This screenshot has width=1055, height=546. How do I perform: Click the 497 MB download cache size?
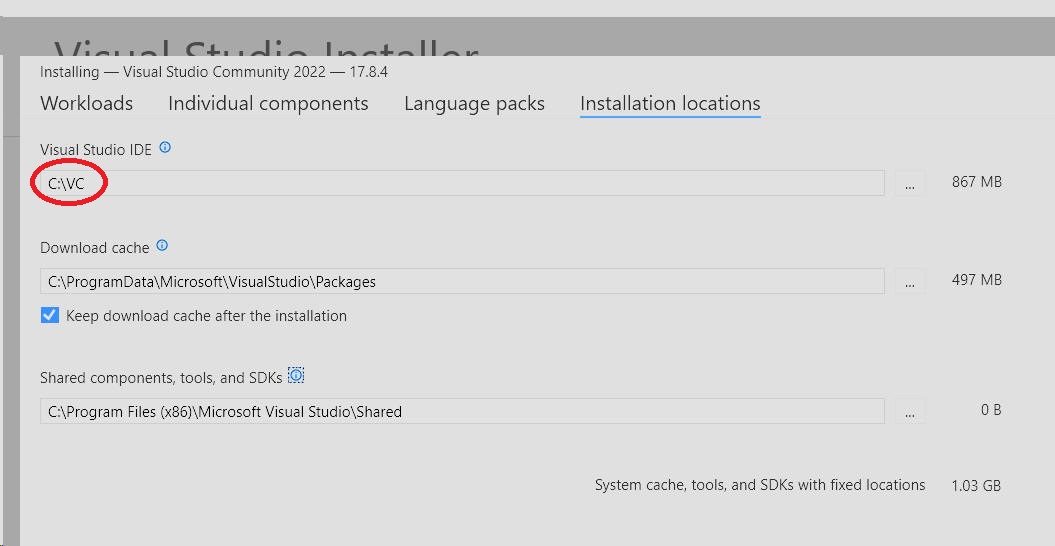pos(977,279)
